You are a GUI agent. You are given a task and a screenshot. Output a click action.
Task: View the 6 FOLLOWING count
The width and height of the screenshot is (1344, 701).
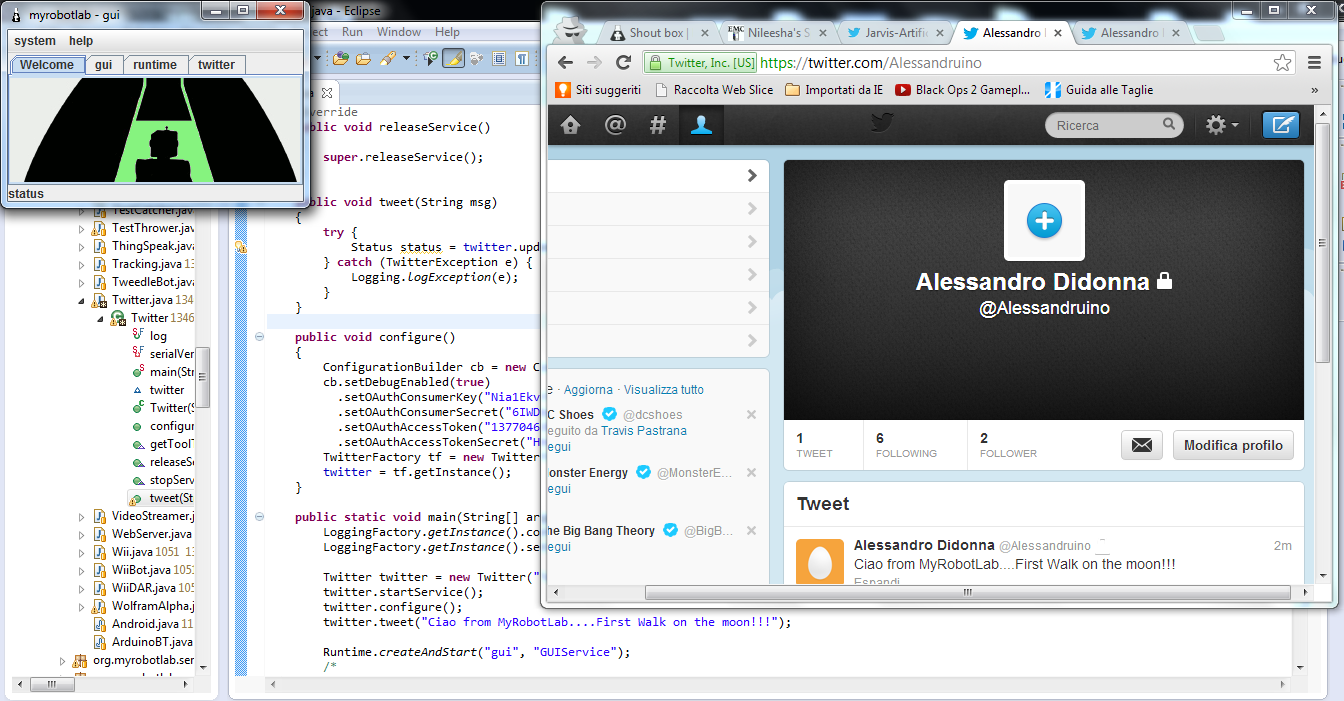906,445
